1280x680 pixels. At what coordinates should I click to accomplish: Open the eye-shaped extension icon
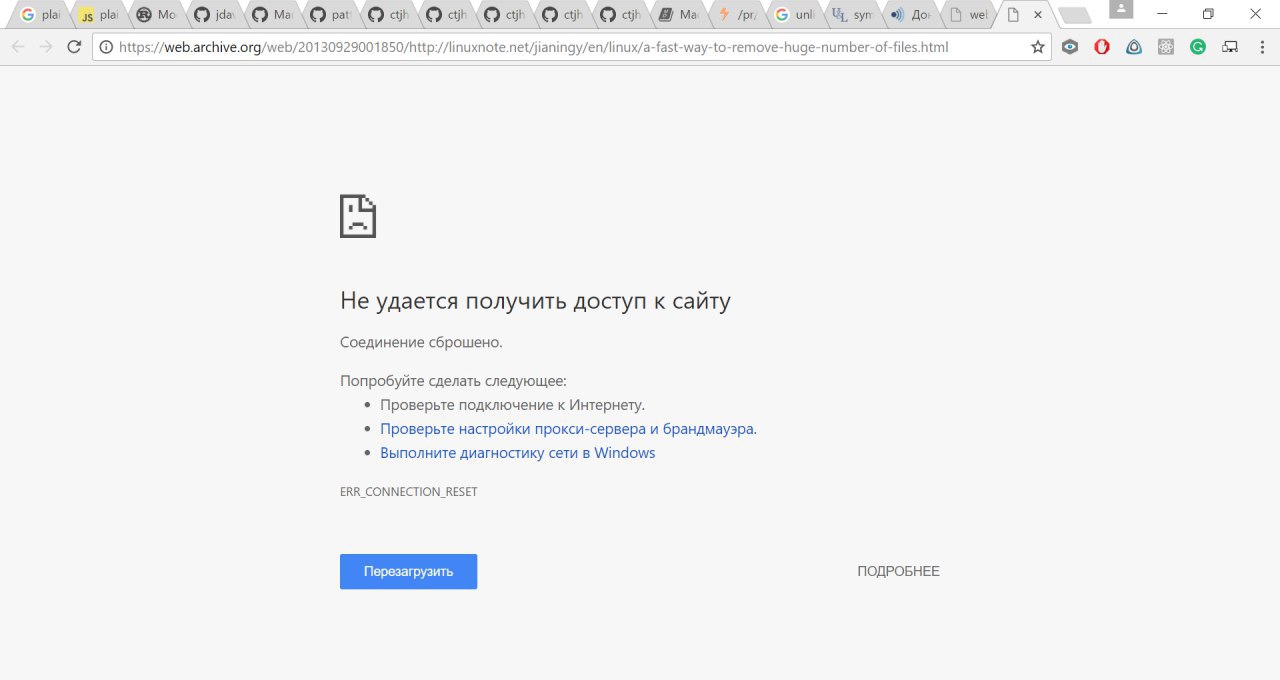pyautogui.click(x=1070, y=47)
